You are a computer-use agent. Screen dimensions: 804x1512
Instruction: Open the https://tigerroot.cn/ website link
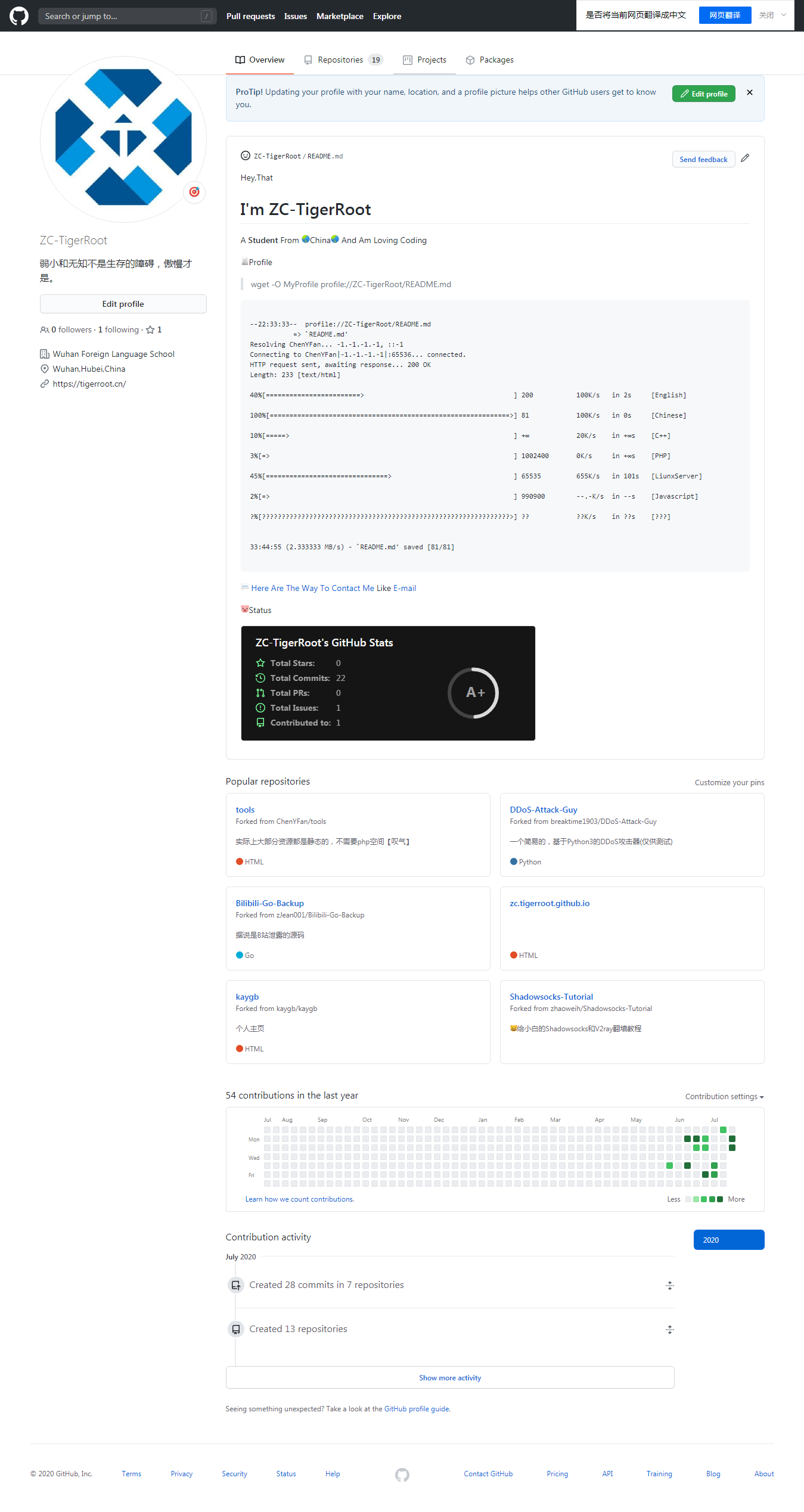pyautogui.click(x=89, y=384)
